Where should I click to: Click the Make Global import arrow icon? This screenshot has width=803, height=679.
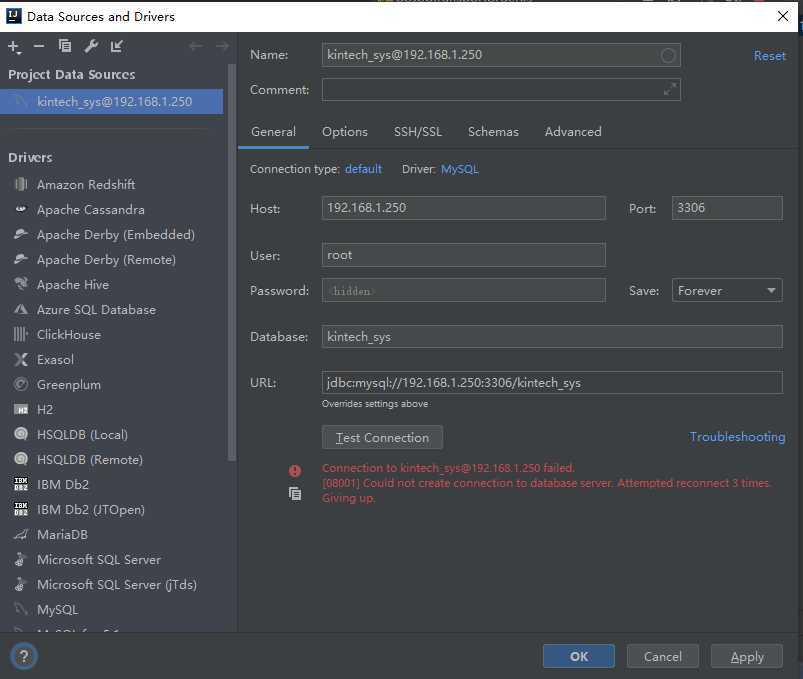[x=117, y=47]
